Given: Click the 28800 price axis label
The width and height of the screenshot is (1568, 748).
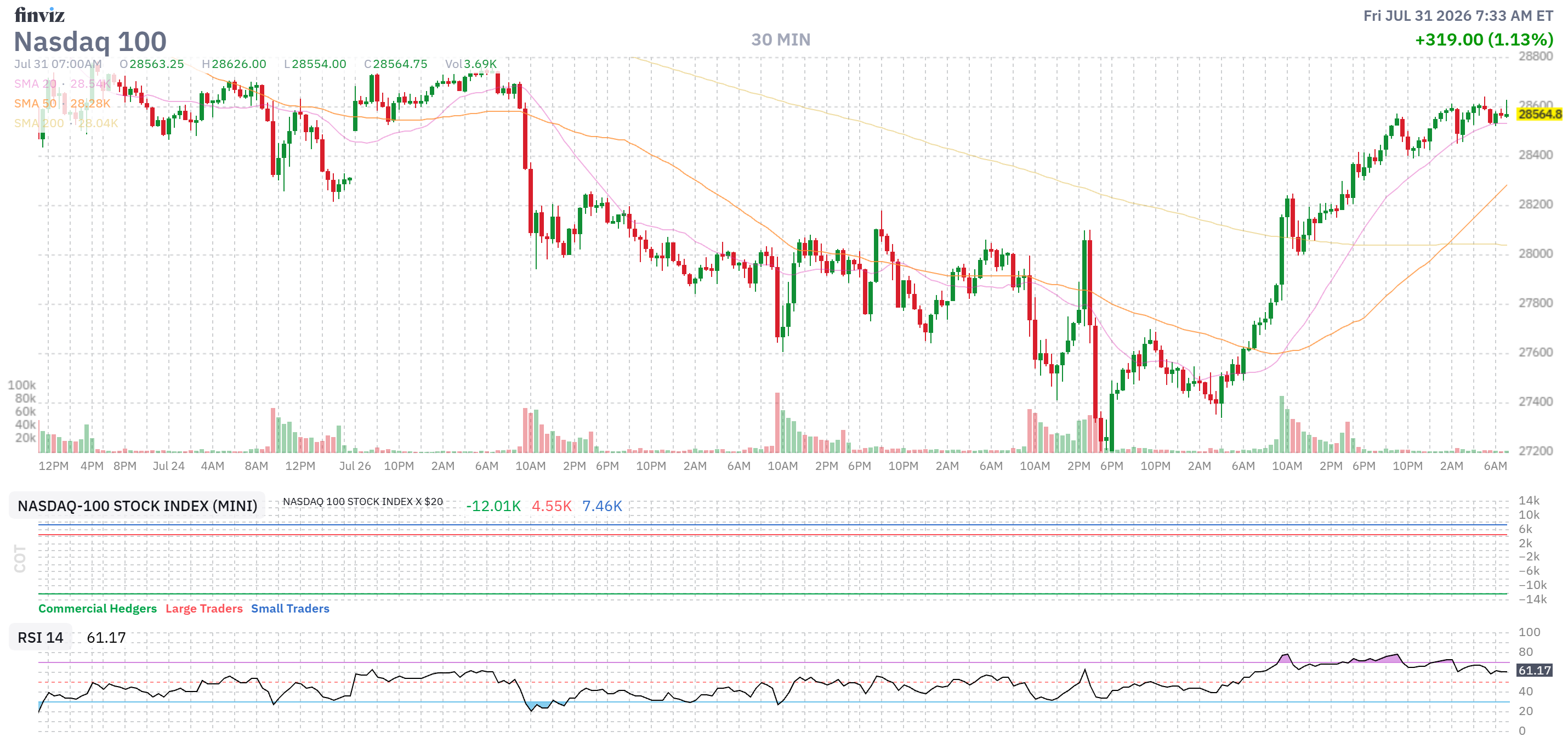Looking at the screenshot, I should point(1536,56).
